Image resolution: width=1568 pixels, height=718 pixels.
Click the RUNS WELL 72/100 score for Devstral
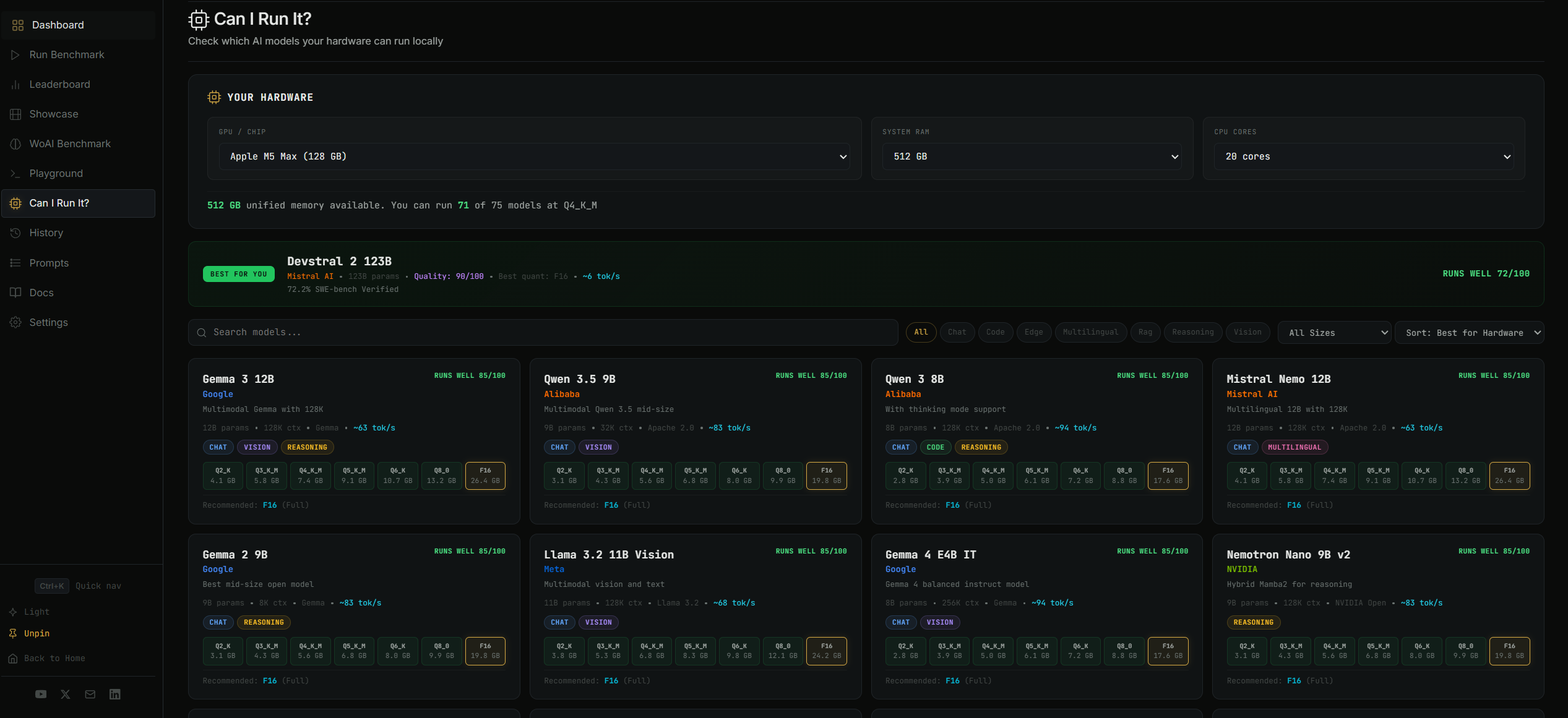pyautogui.click(x=1486, y=274)
